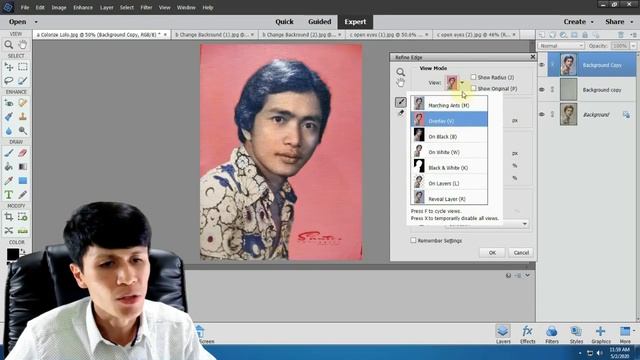
Task: Hide the selected Background Copy layer
Action: tap(542, 65)
